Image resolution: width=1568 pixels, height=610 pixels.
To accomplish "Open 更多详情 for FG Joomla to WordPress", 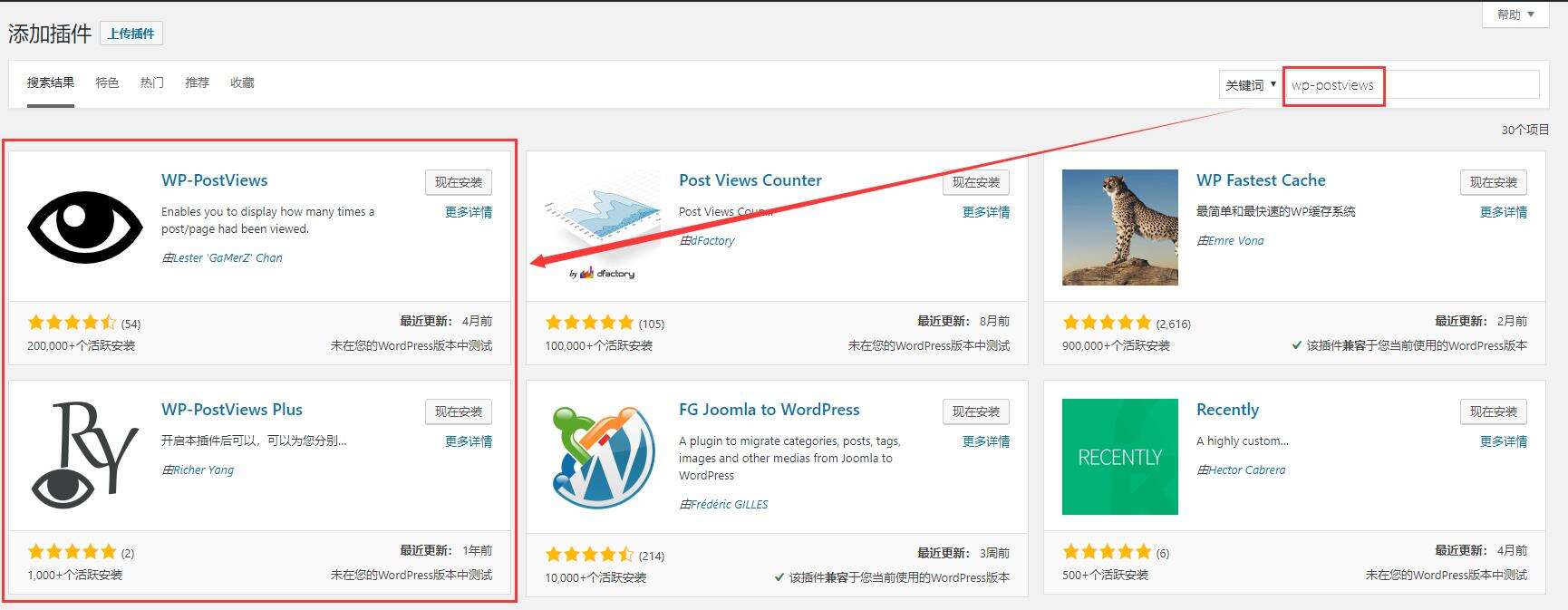I will pyautogui.click(x=986, y=441).
